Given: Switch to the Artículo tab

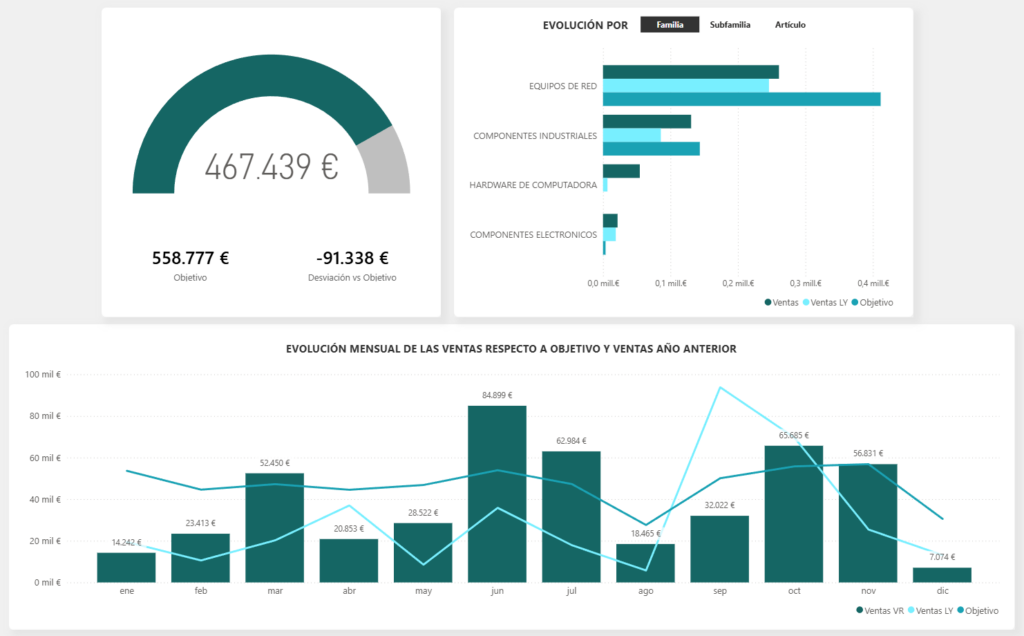Looking at the screenshot, I should pyautogui.click(x=789, y=22).
